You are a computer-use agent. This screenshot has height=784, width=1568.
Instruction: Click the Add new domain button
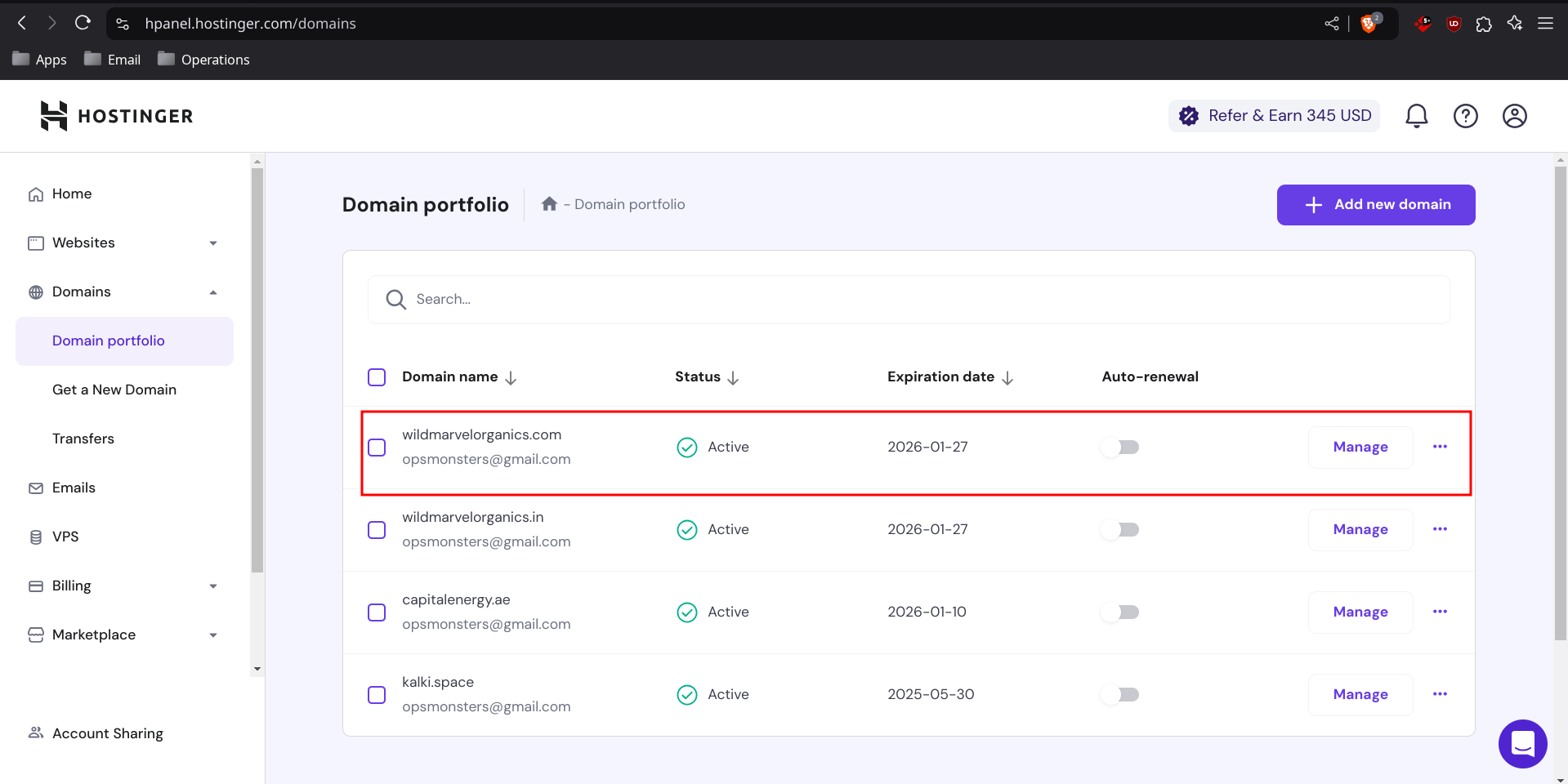tap(1375, 205)
